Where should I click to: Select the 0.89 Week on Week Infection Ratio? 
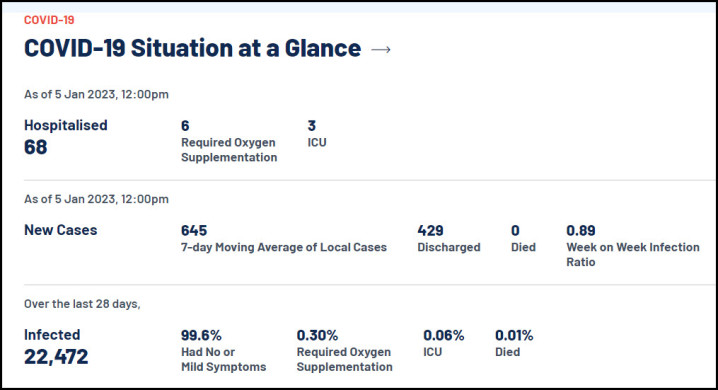(633, 246)
